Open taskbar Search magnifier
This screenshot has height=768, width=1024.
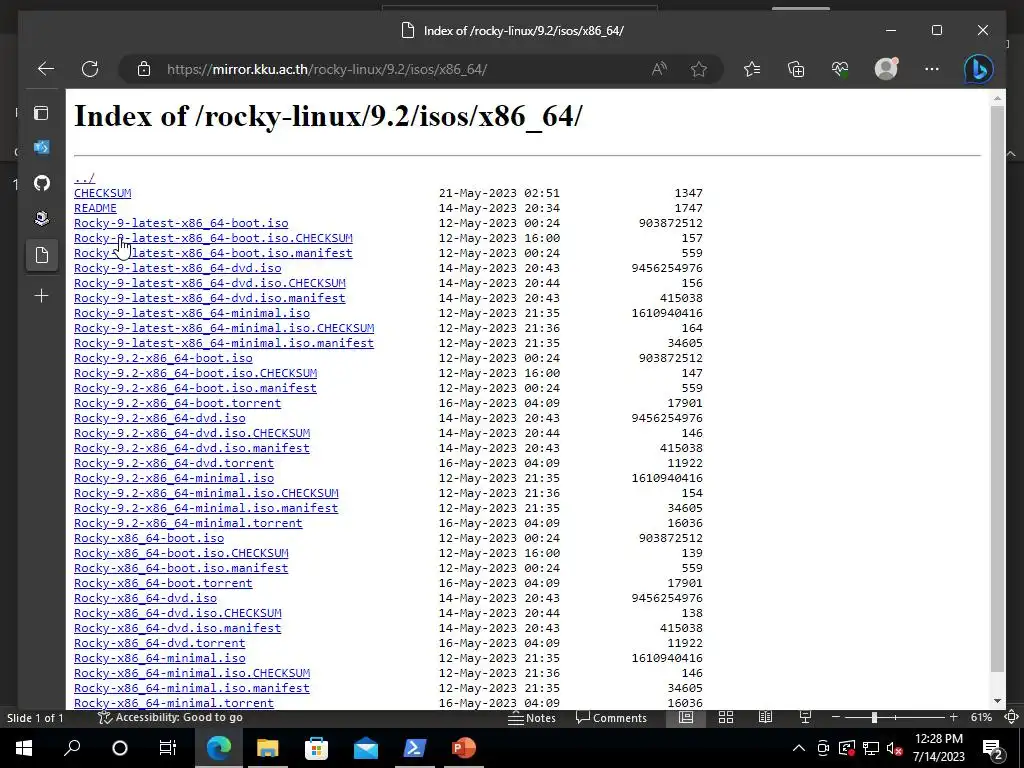(72, 748)
